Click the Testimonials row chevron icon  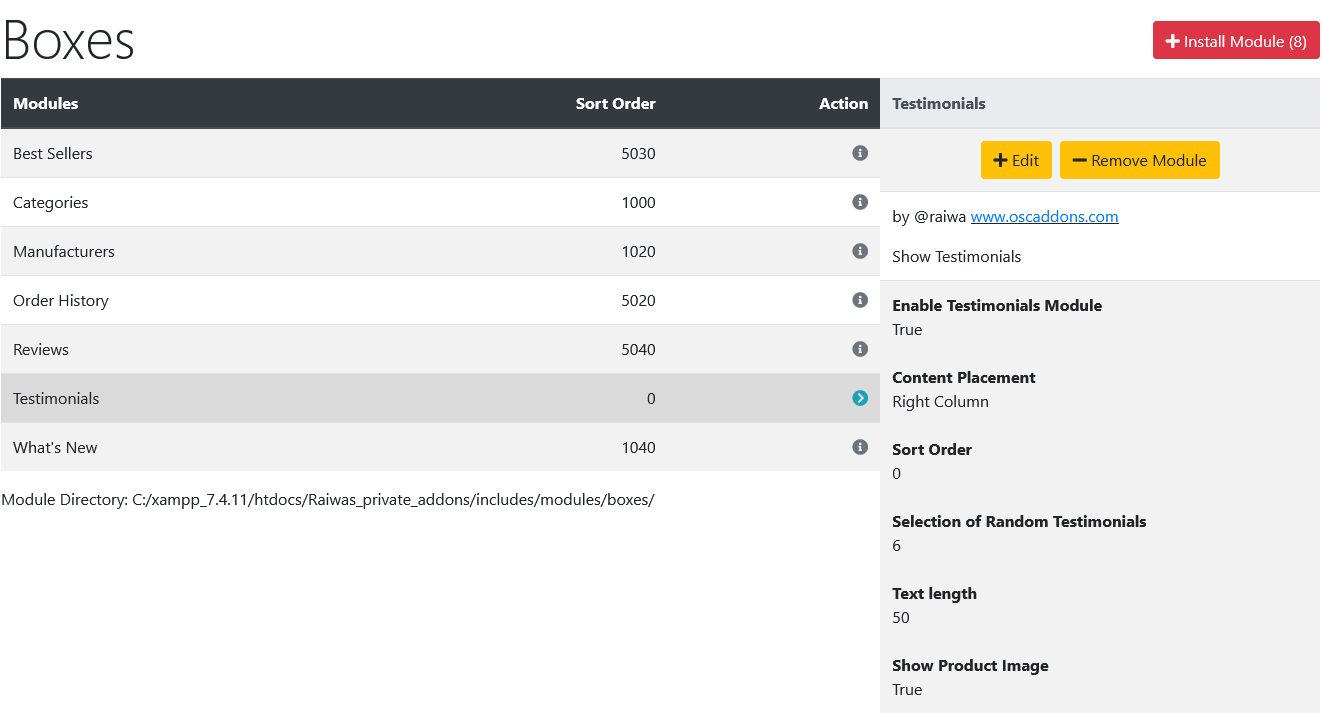pos(860,398)
